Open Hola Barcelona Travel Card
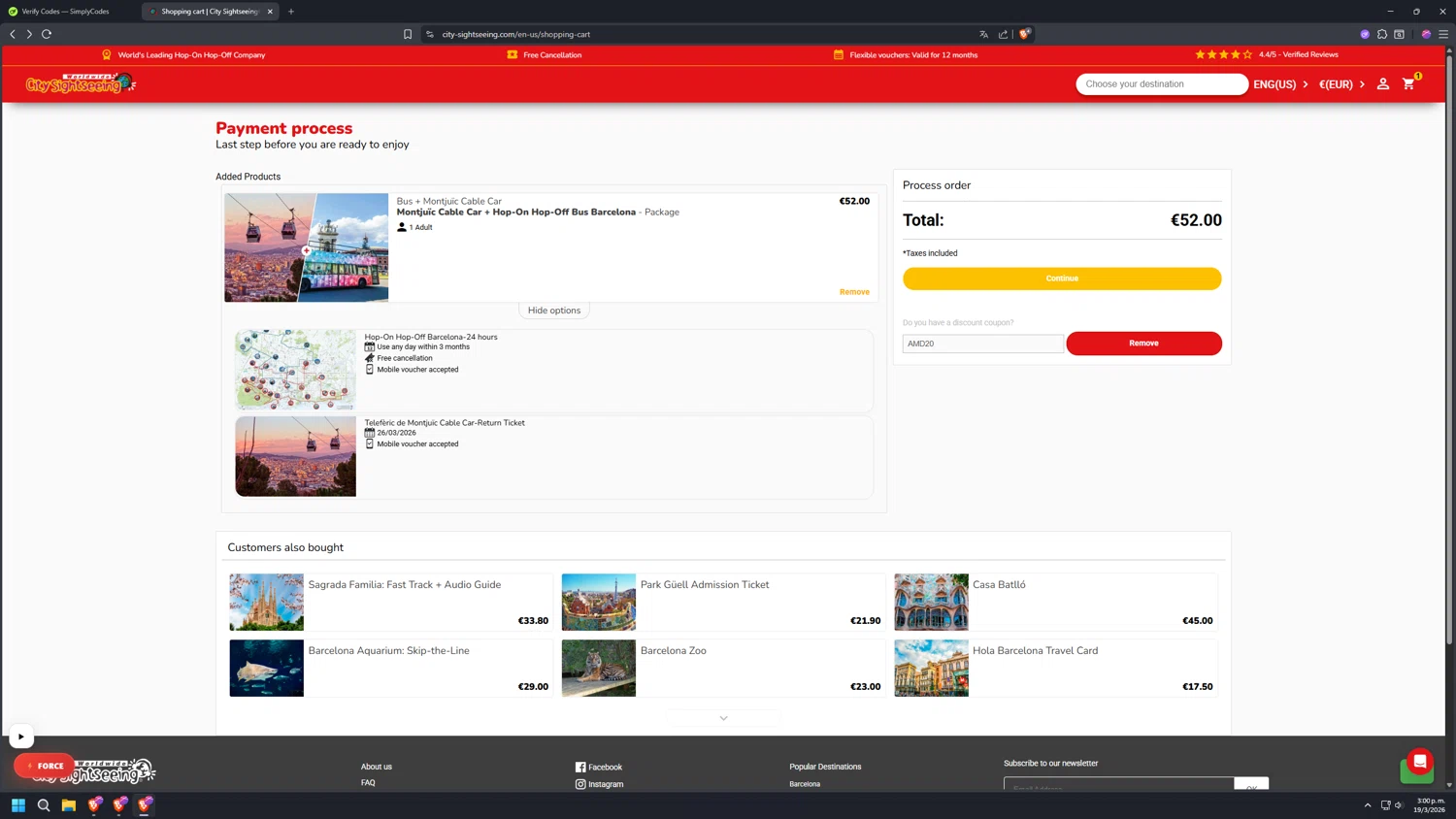The width and height of the screenshot is (1456, 819). tap(1055, 668)
